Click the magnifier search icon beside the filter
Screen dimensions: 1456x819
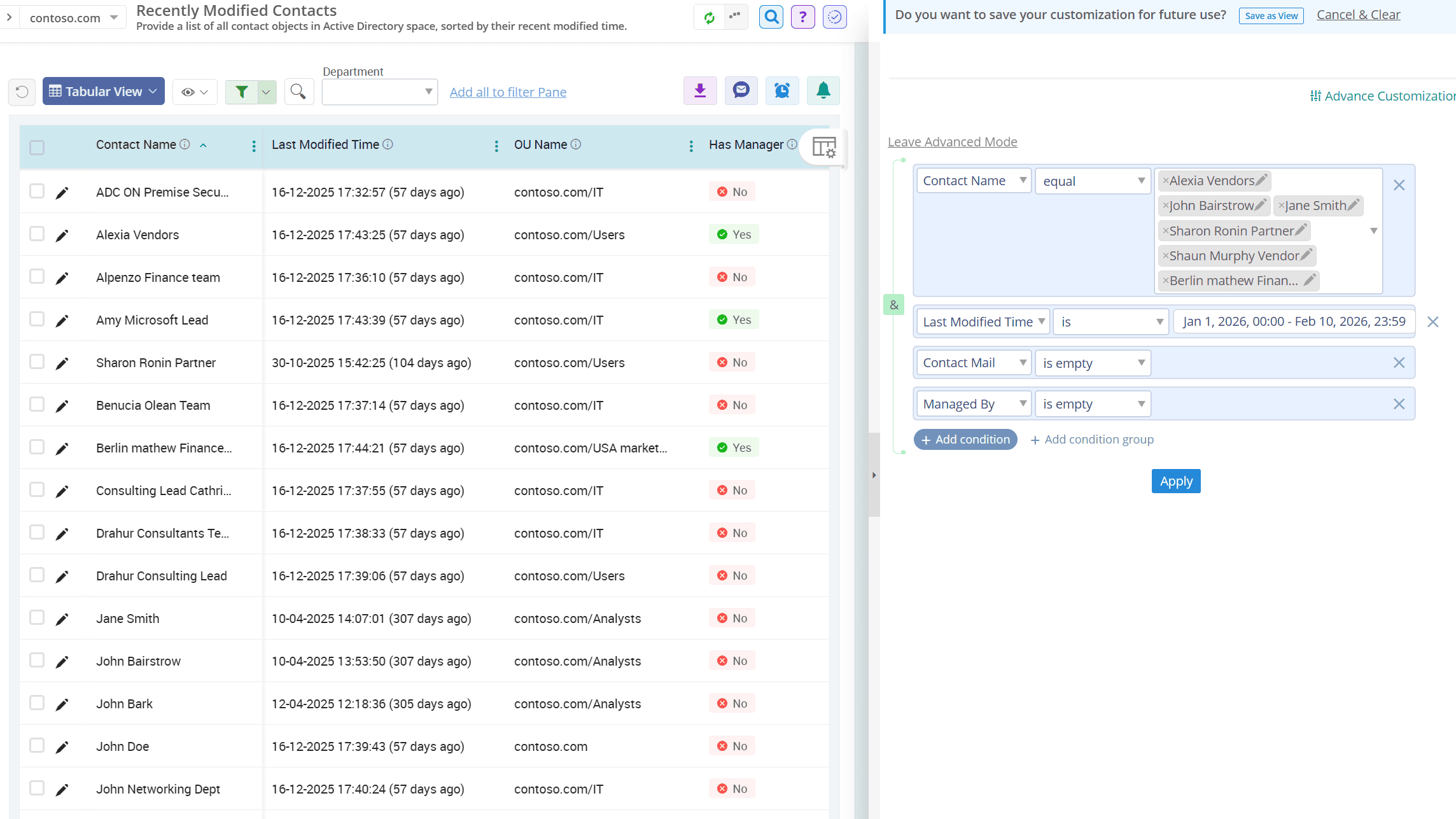click(298, 92)
